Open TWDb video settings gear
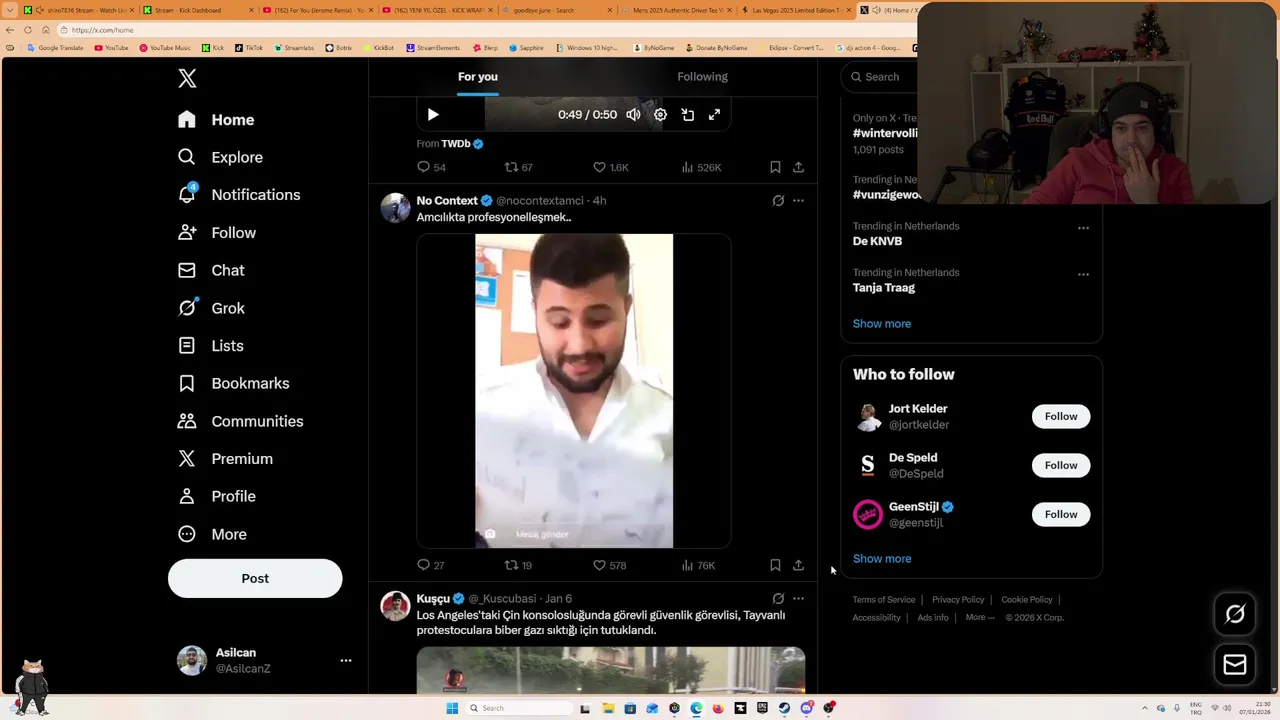 pos(660,115)
